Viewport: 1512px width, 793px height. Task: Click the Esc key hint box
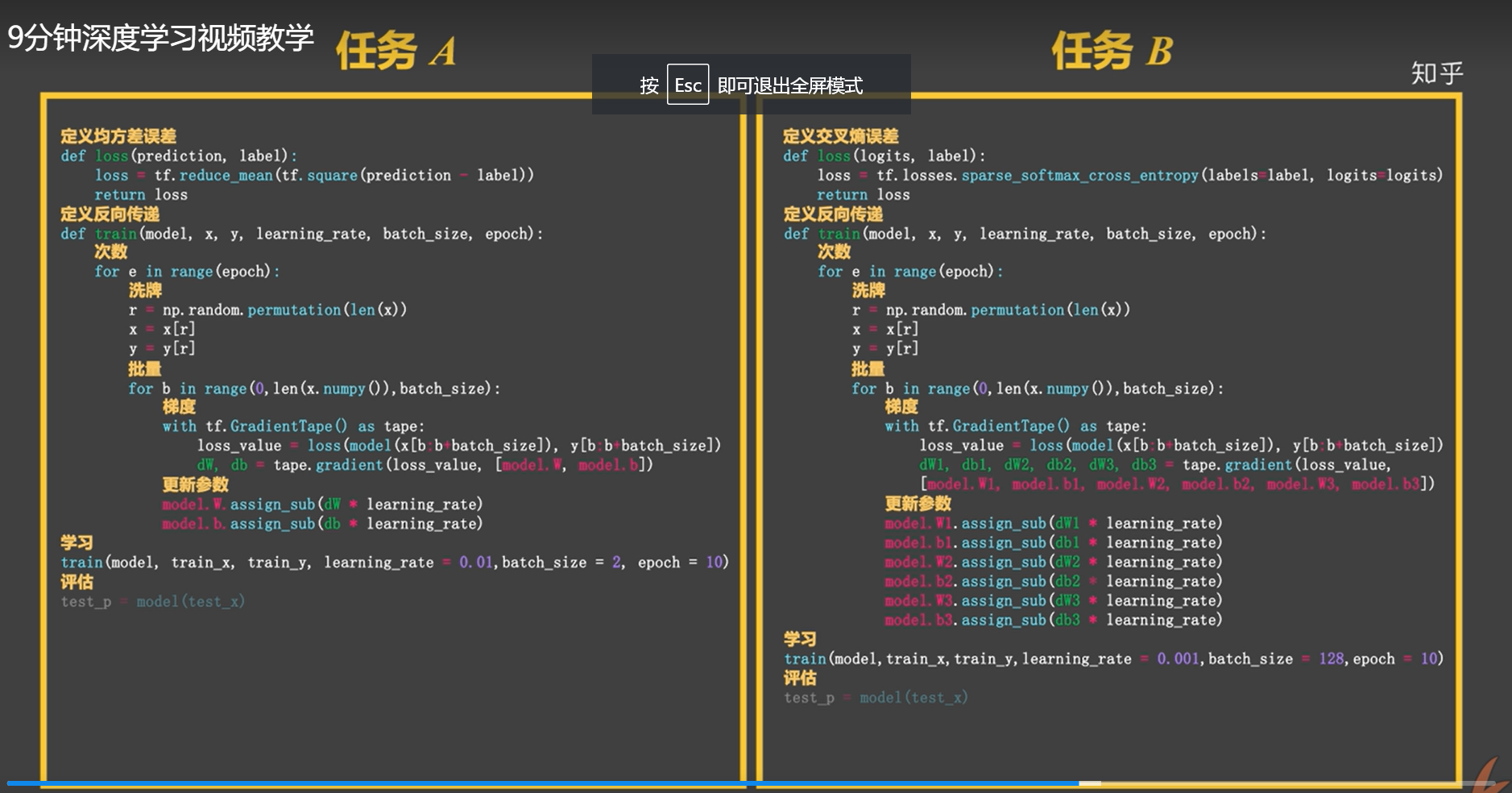point(687,85)
